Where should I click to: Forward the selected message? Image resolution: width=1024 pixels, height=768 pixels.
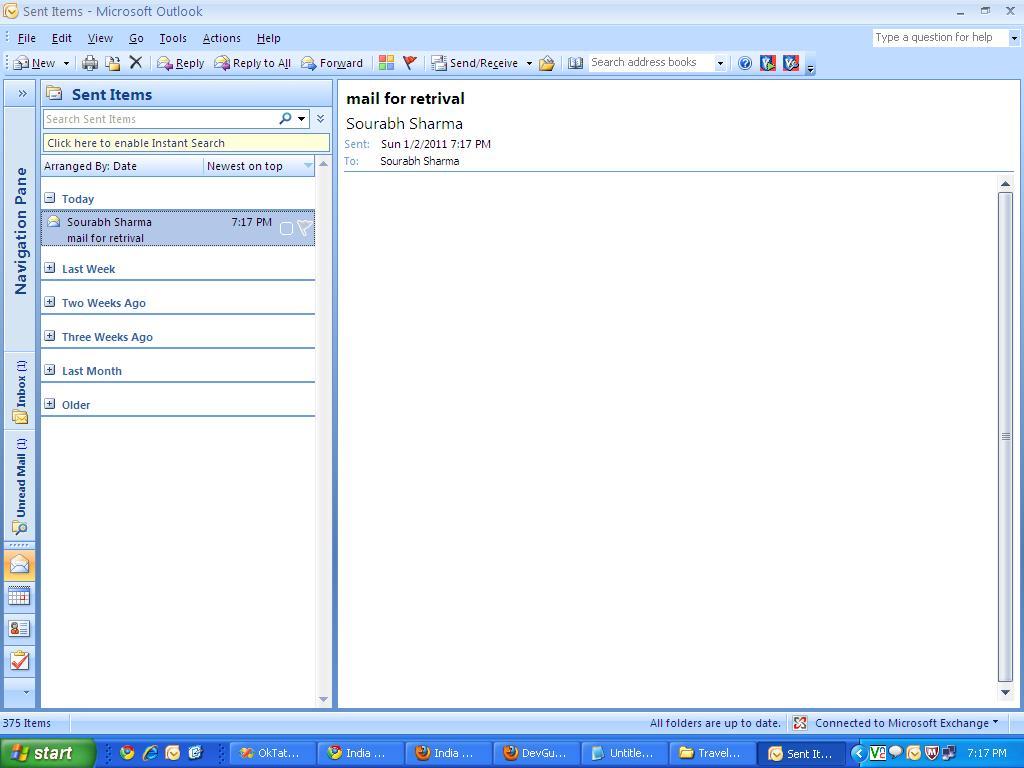pyautogui.click(x=332, y=63)
